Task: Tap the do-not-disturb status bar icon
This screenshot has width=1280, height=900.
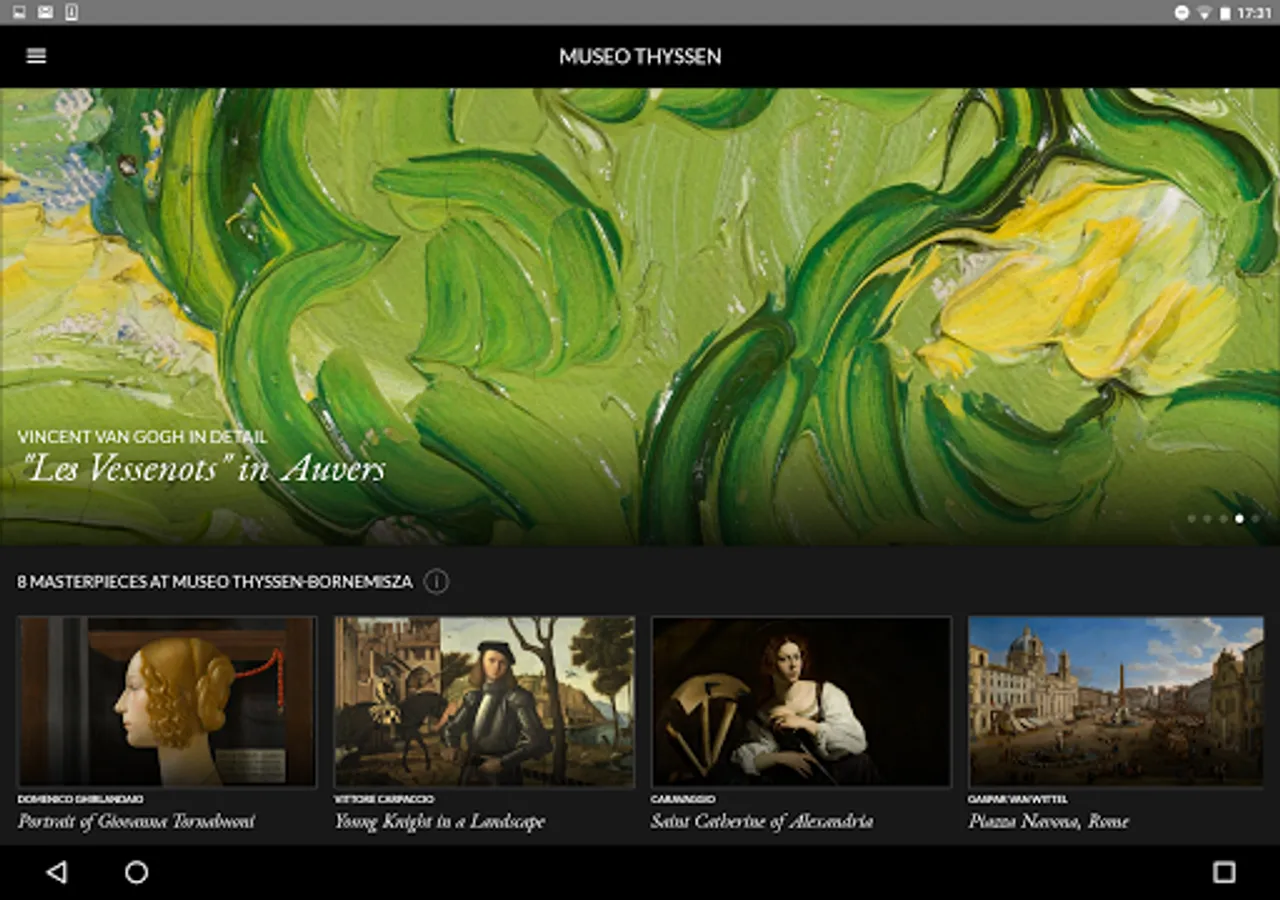Action: pyautogui.click(x=1181, y=13)
